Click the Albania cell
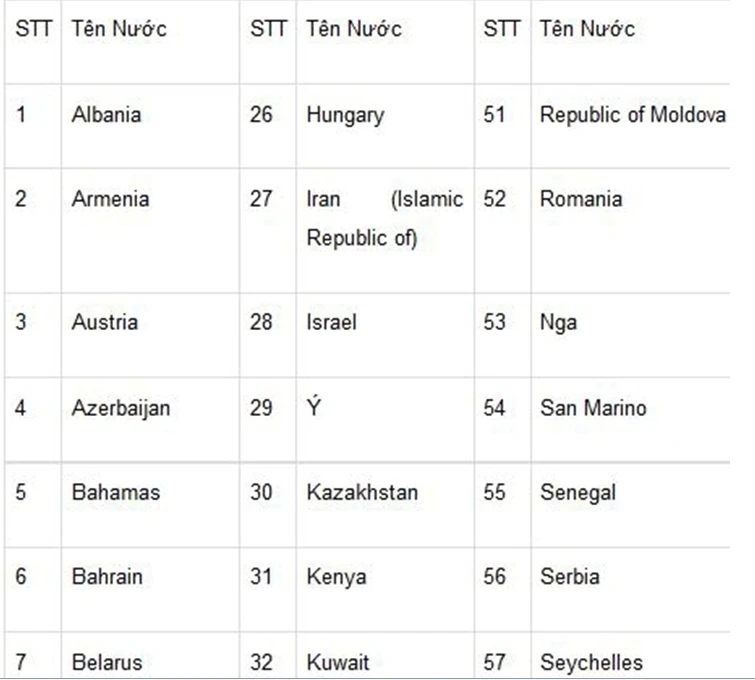 coord(106,114)
